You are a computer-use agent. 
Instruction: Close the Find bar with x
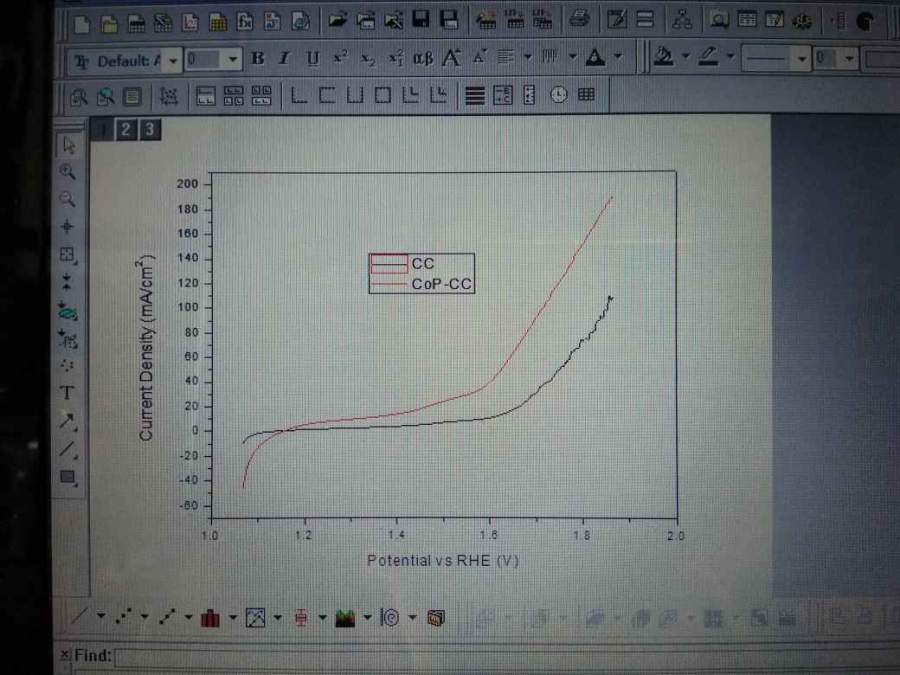pos(64,654)
